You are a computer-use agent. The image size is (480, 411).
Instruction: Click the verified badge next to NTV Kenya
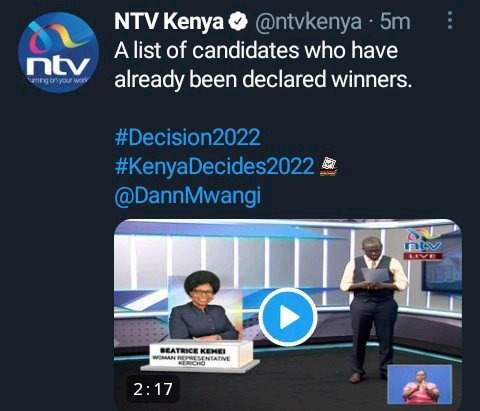[238, 22]
